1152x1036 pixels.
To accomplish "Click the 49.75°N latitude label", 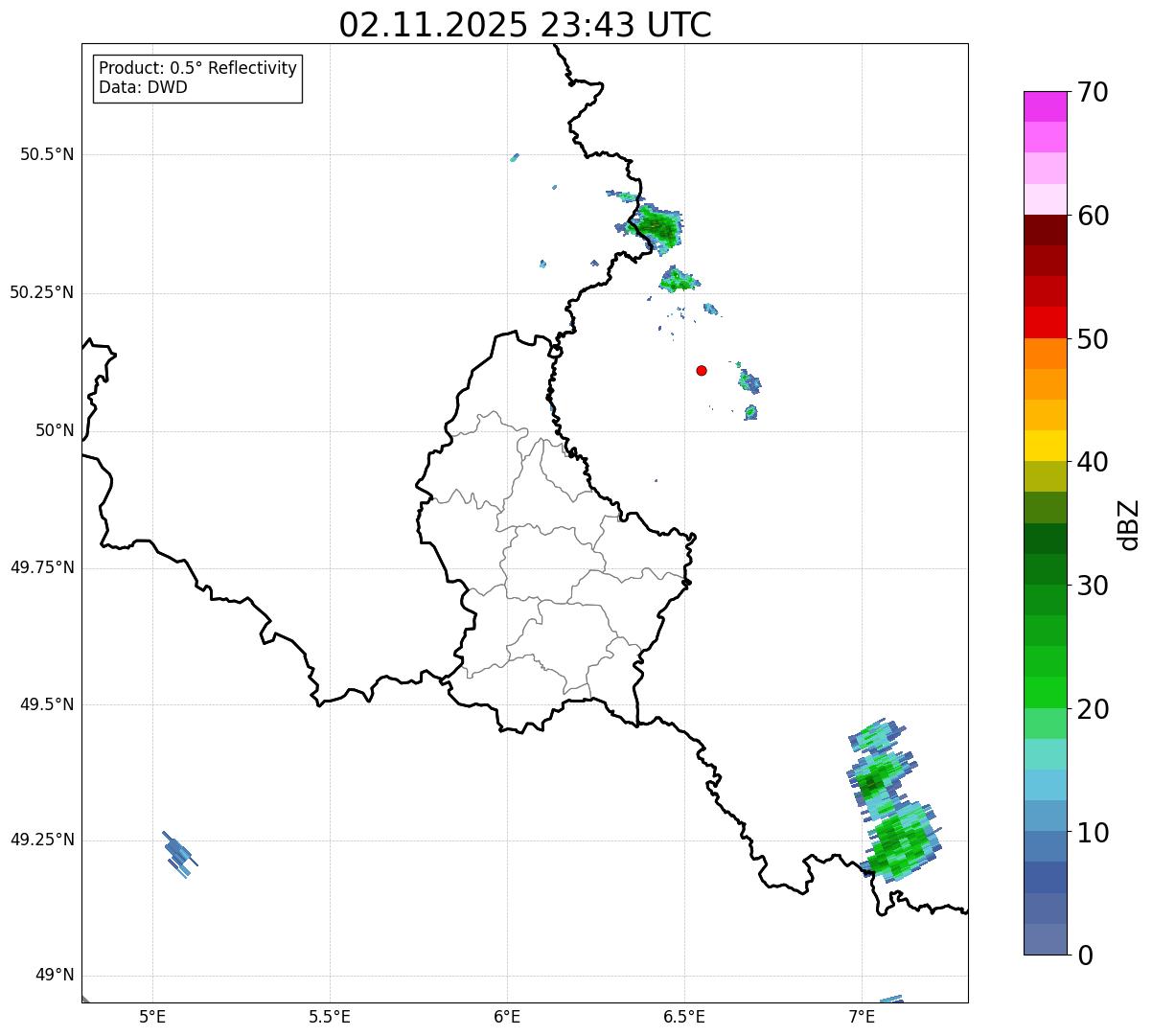I will pyautogui.click(x=42, y=567).
